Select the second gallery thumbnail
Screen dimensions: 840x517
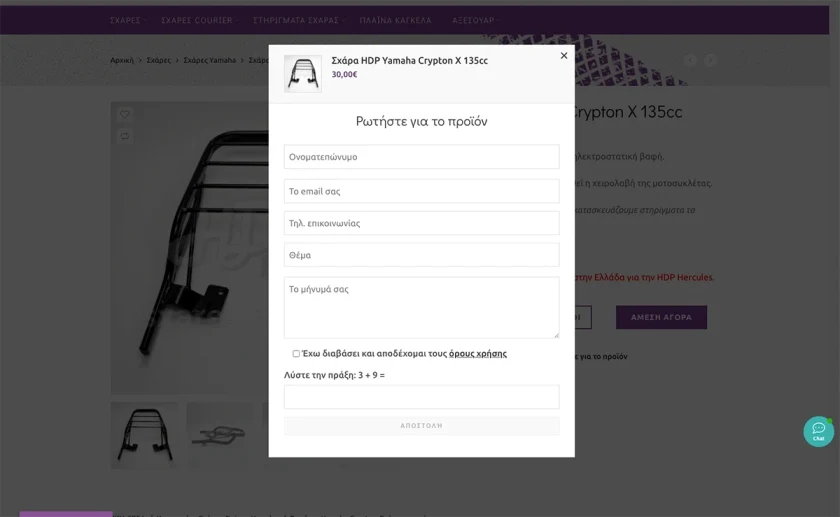(220, 435)
